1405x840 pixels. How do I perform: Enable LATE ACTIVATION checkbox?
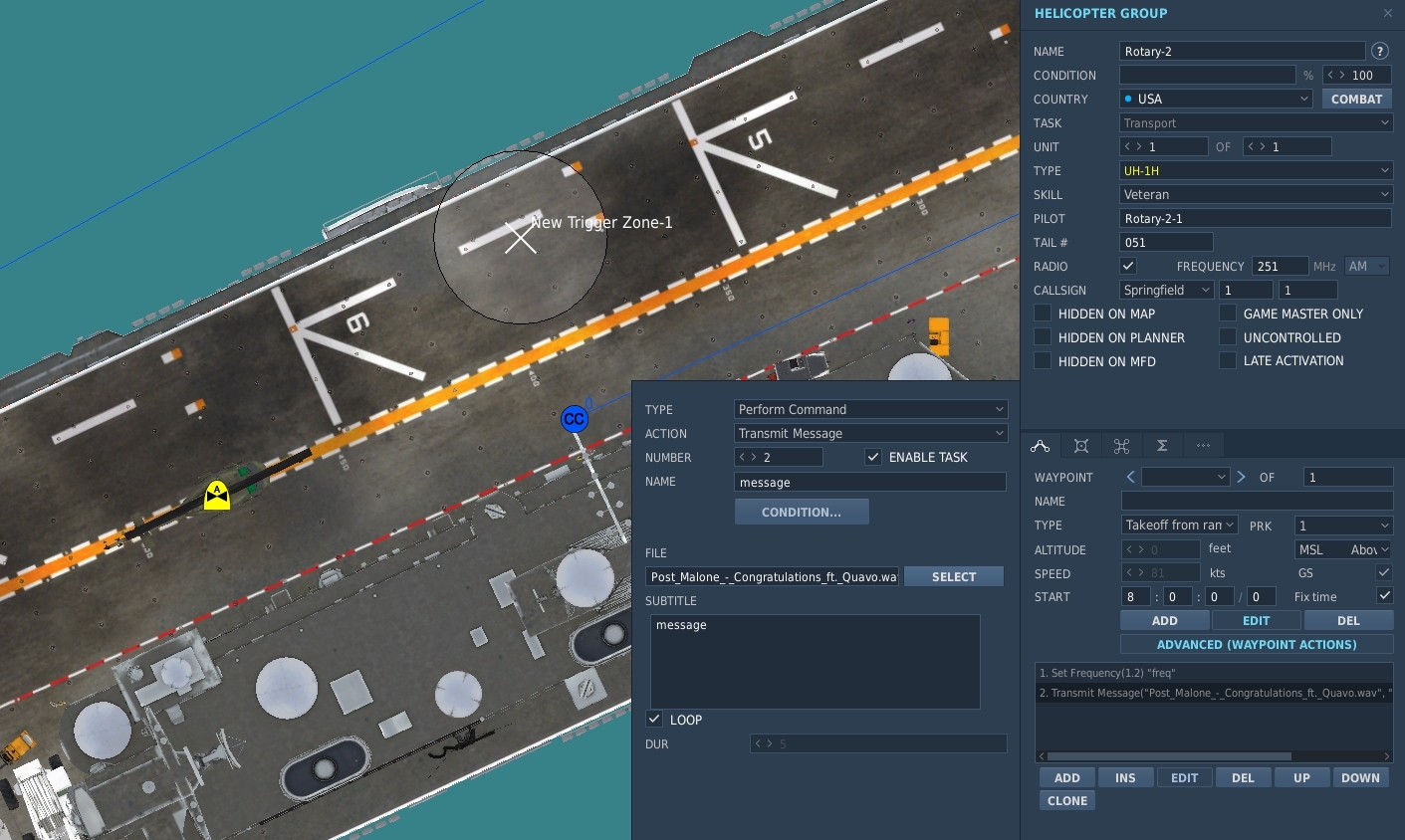[x=1228, y=360]
